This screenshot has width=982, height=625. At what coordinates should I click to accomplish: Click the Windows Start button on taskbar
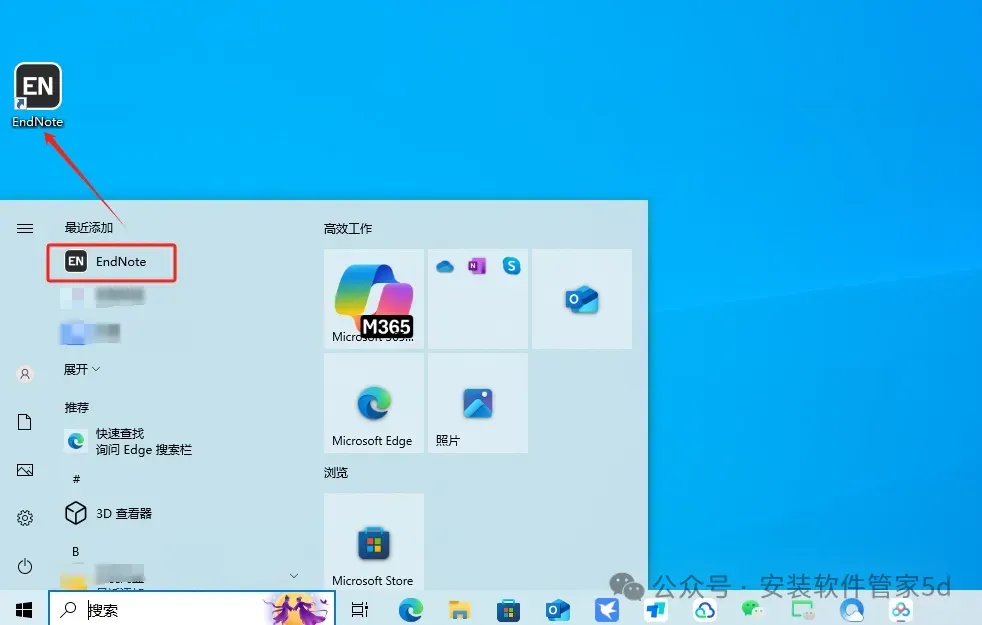pyautogui.click(x=24, y=609)
